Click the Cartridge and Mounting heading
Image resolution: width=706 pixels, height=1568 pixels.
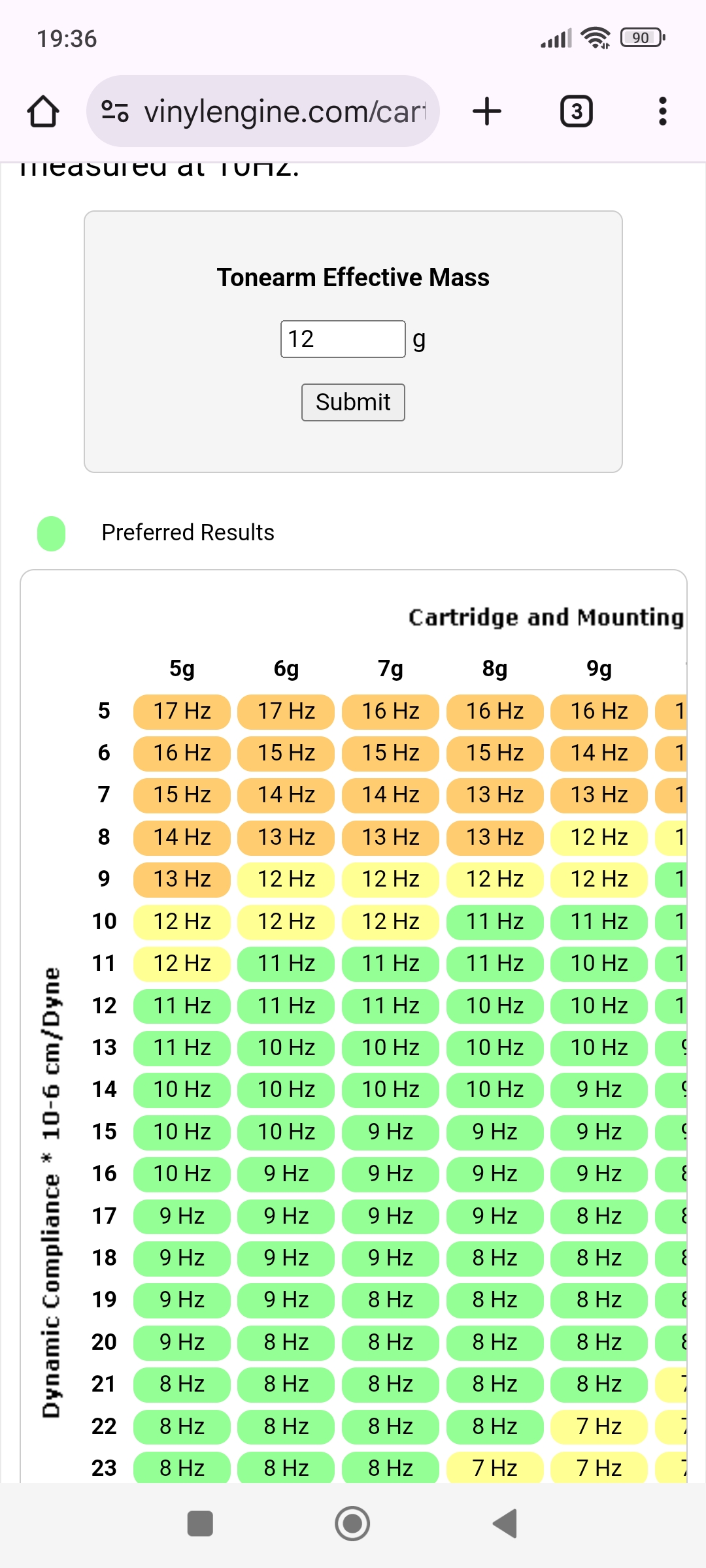click(546, 617)
